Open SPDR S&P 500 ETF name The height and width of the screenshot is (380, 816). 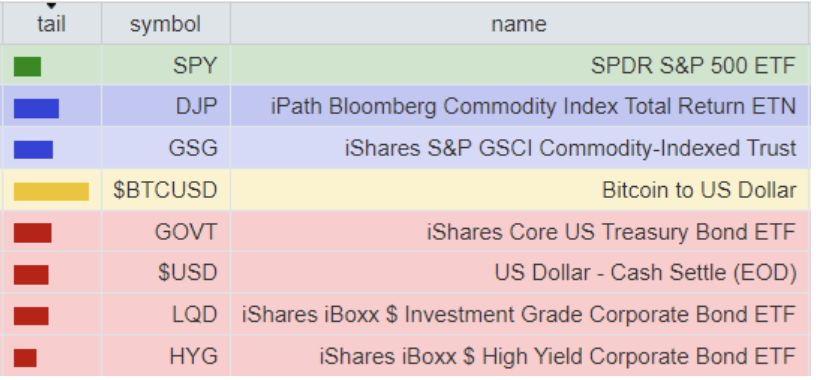tap(693, 66)
